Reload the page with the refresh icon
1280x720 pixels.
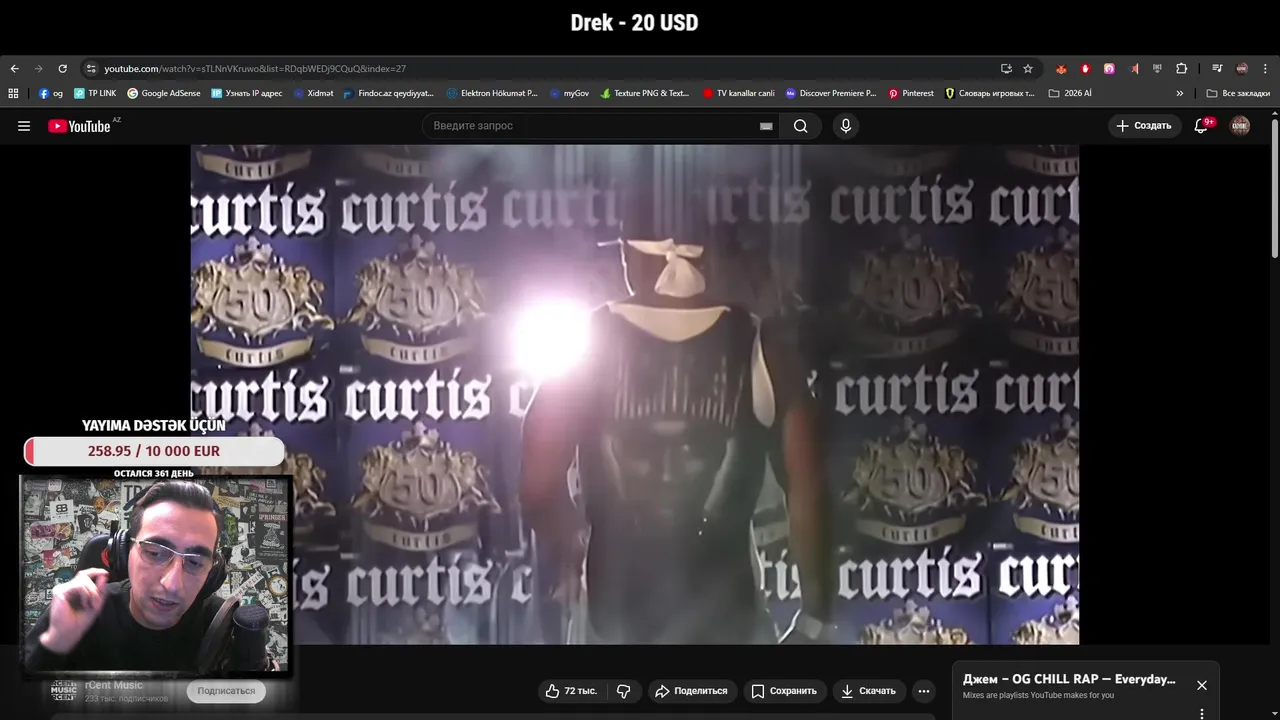(62, 69)
